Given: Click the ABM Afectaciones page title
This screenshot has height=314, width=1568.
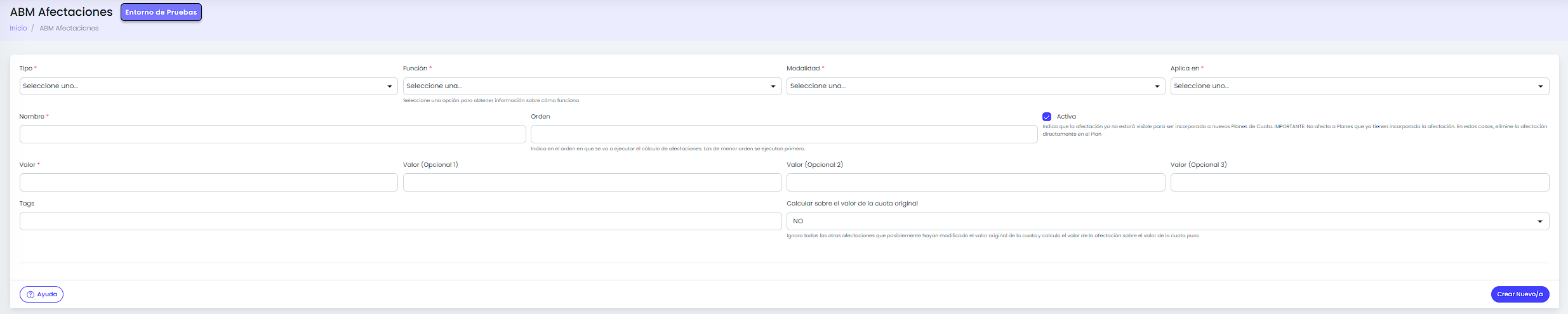Looking at the screenshot, I should point(62,12).
